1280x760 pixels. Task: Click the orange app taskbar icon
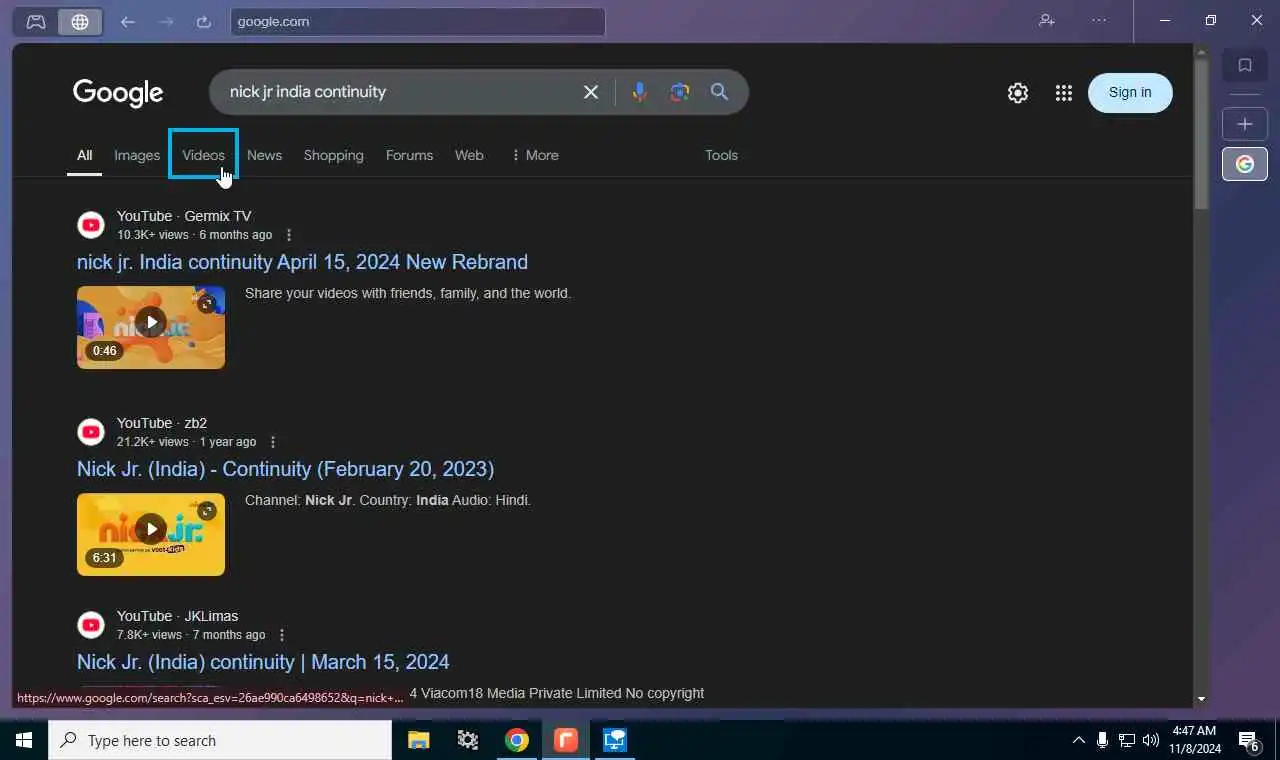coord(566,740)
